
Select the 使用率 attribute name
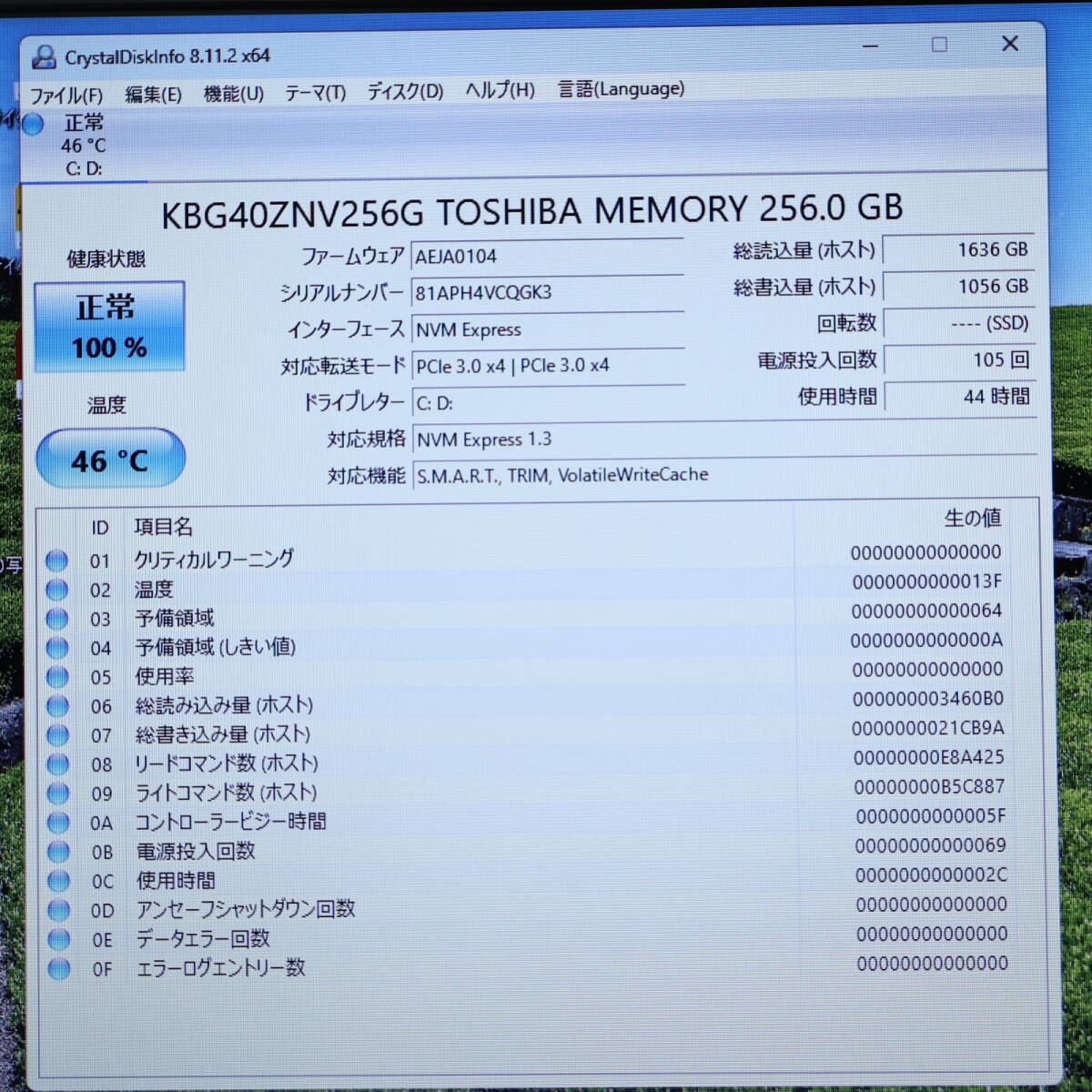click(x=165, y=676)
